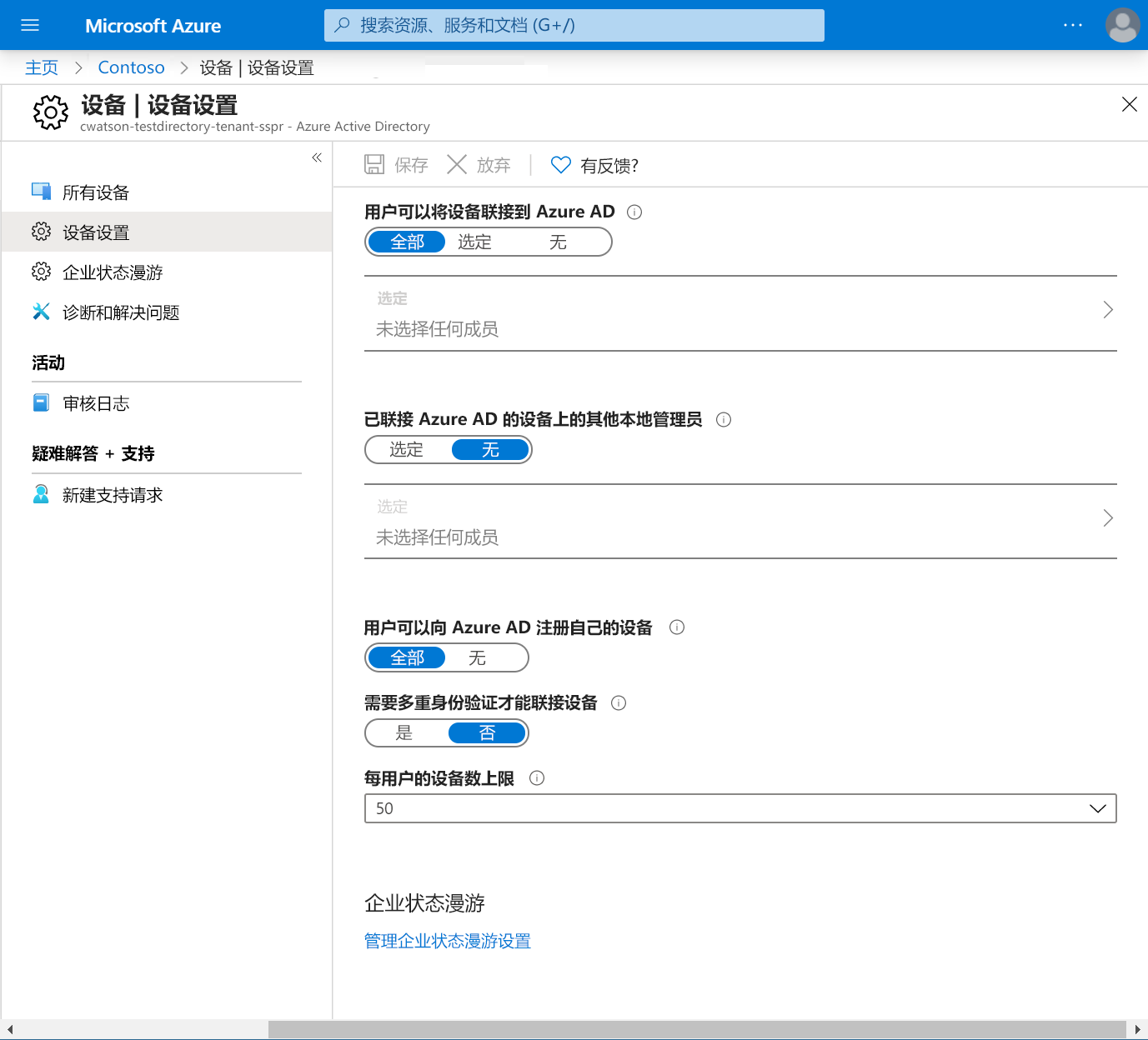Click 未选择任何成员 under join setting

pos(437,329)
